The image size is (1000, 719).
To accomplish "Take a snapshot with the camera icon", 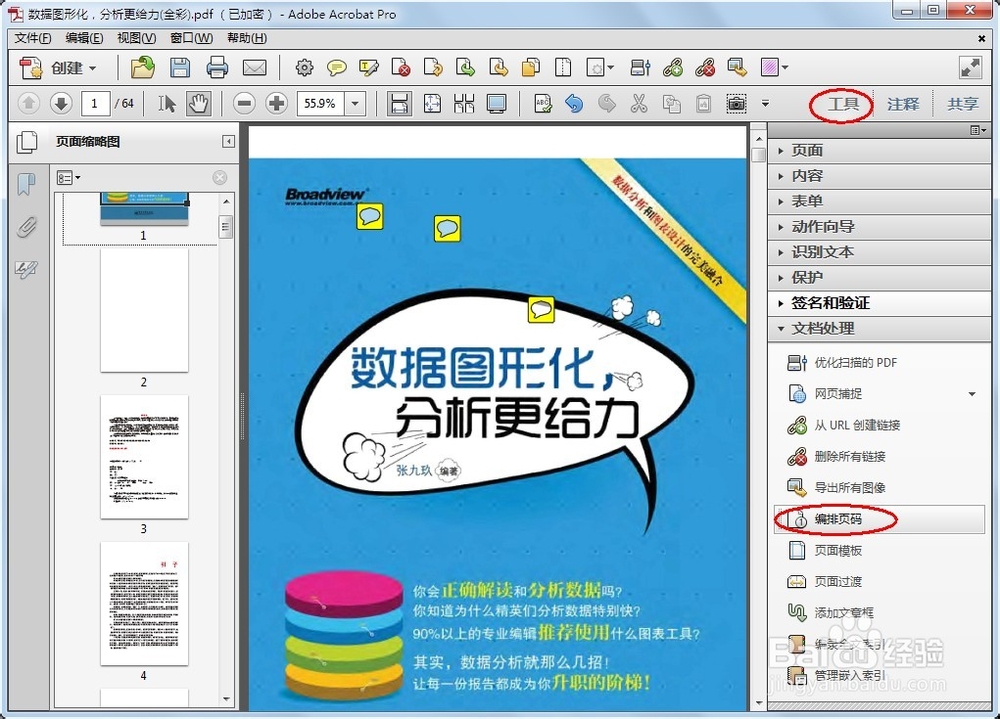I will pos(736,103).
